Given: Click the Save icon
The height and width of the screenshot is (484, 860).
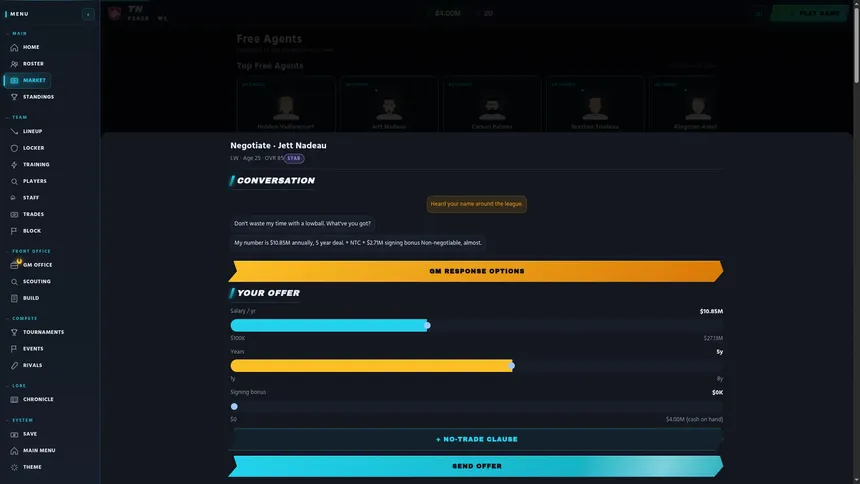Looking at the screenshot, I should click(x=14, y=434).
